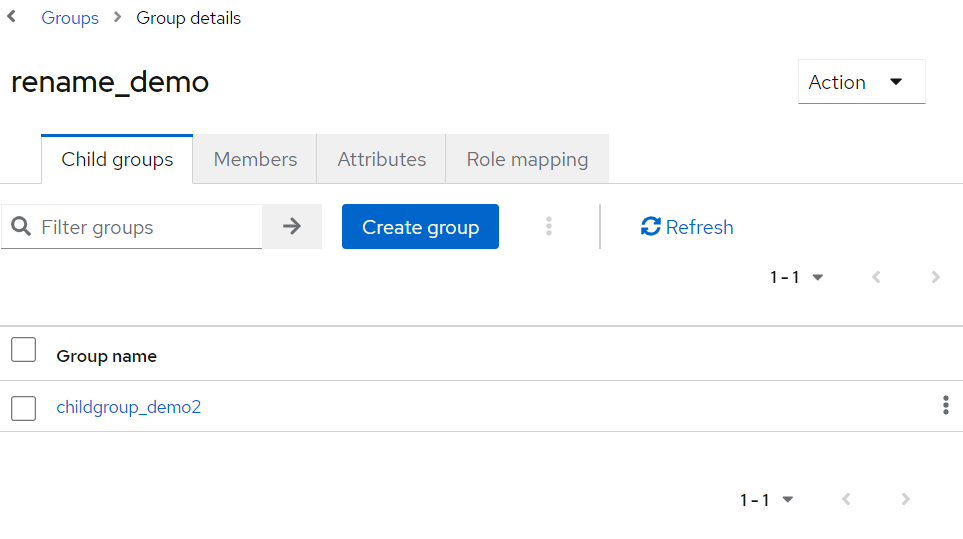The width and height of the screenshot is (963, 539).
Task: Check the childgroup_demo2 row checkbox
Action: (23, 407)
